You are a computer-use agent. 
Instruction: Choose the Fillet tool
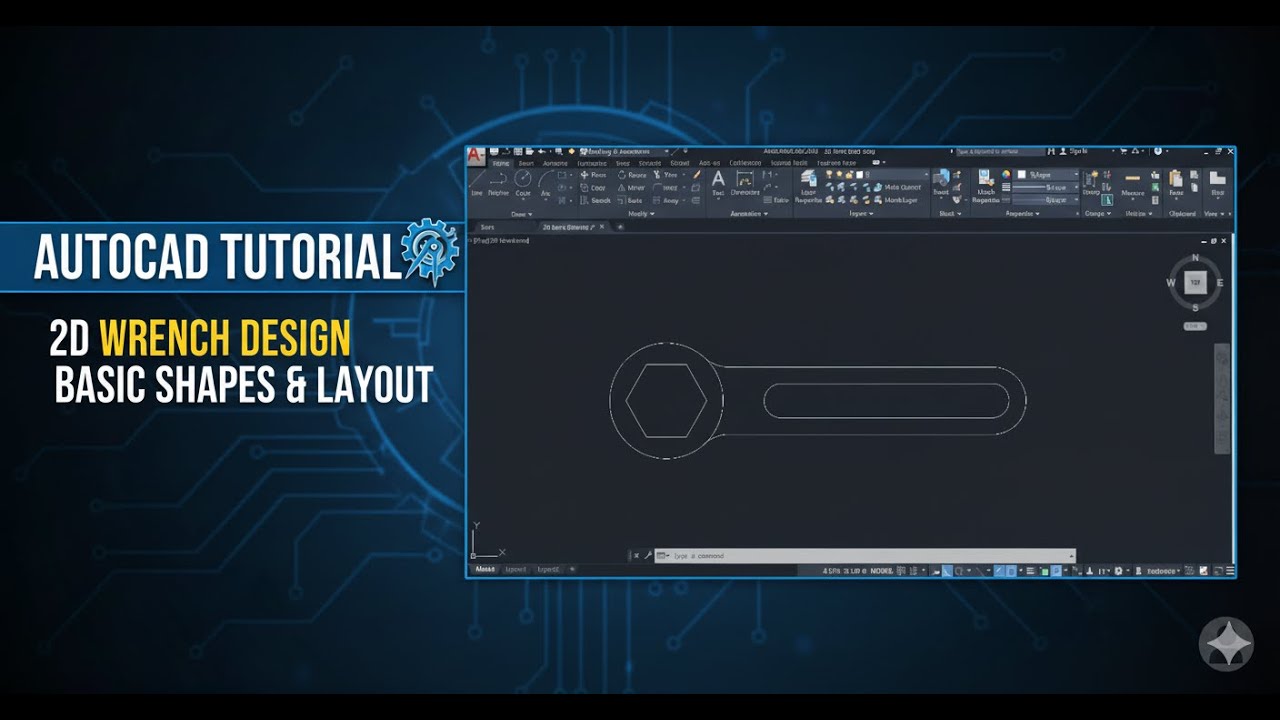pos(665,188)
